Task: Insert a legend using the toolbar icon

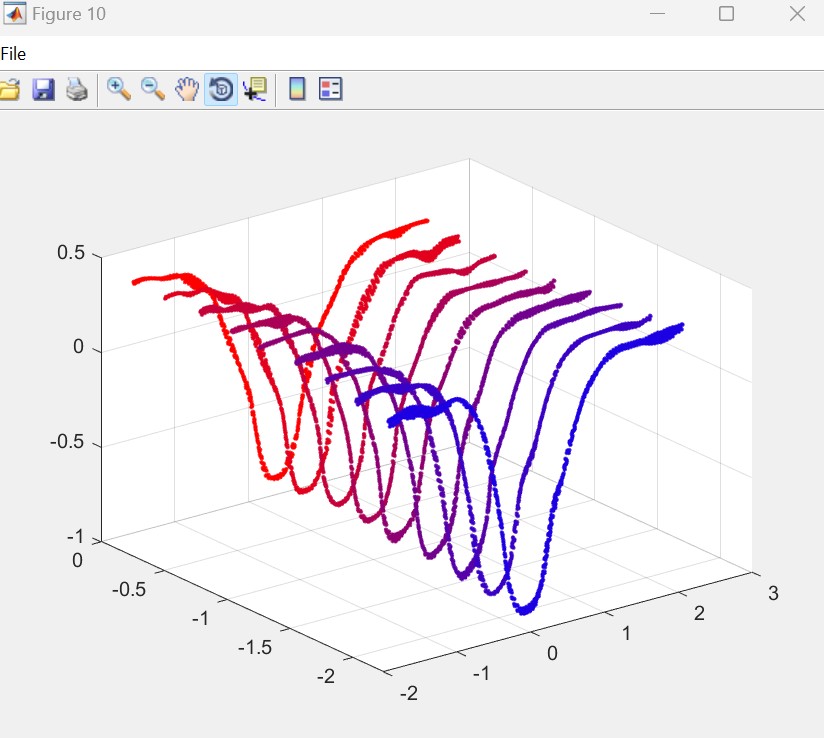Action: coord(330,90)
